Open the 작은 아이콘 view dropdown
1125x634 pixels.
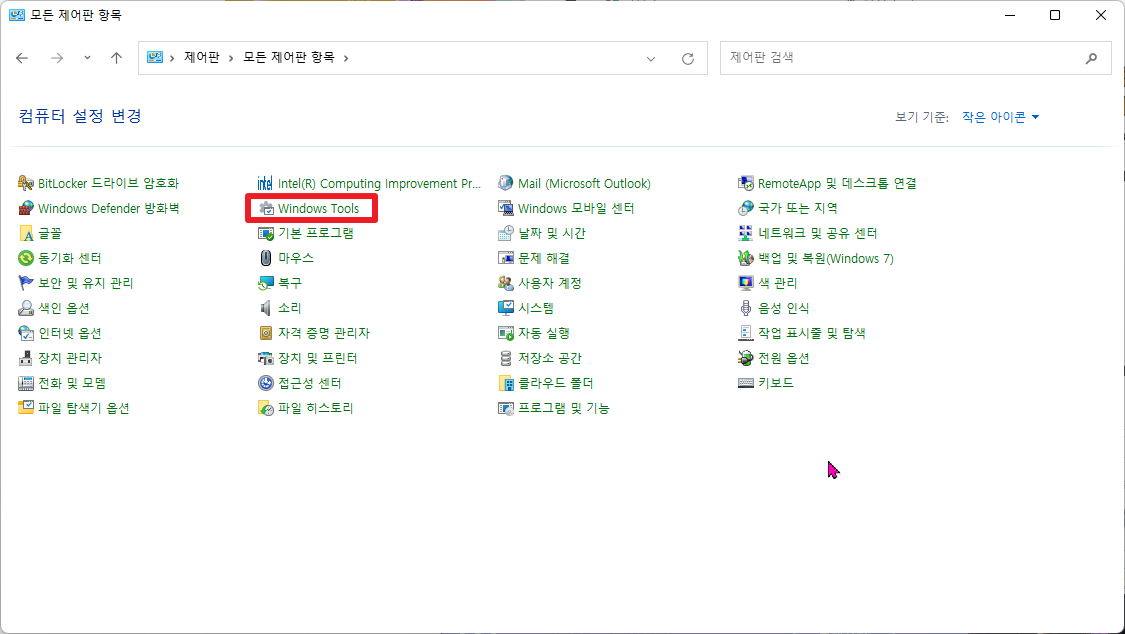(x=1001, y=117)
